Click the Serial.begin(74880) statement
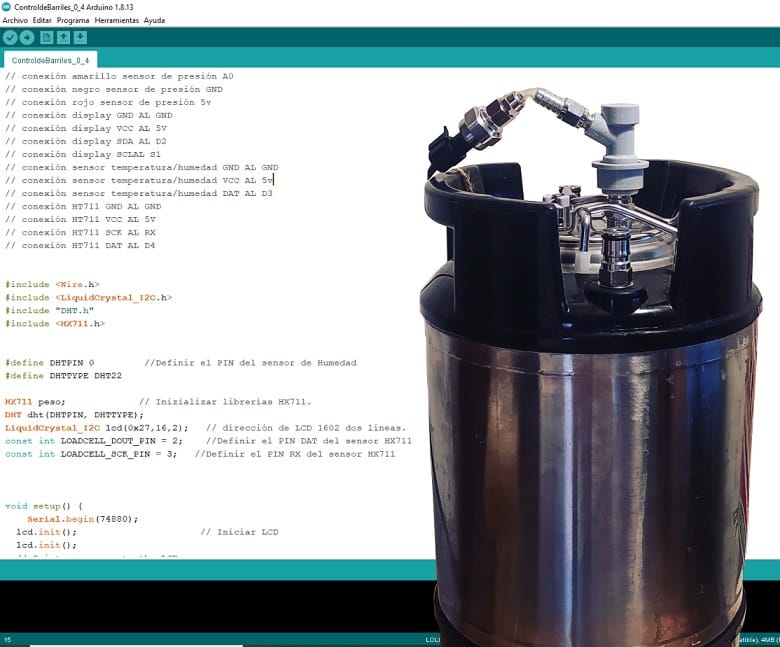 coord(82,519)
